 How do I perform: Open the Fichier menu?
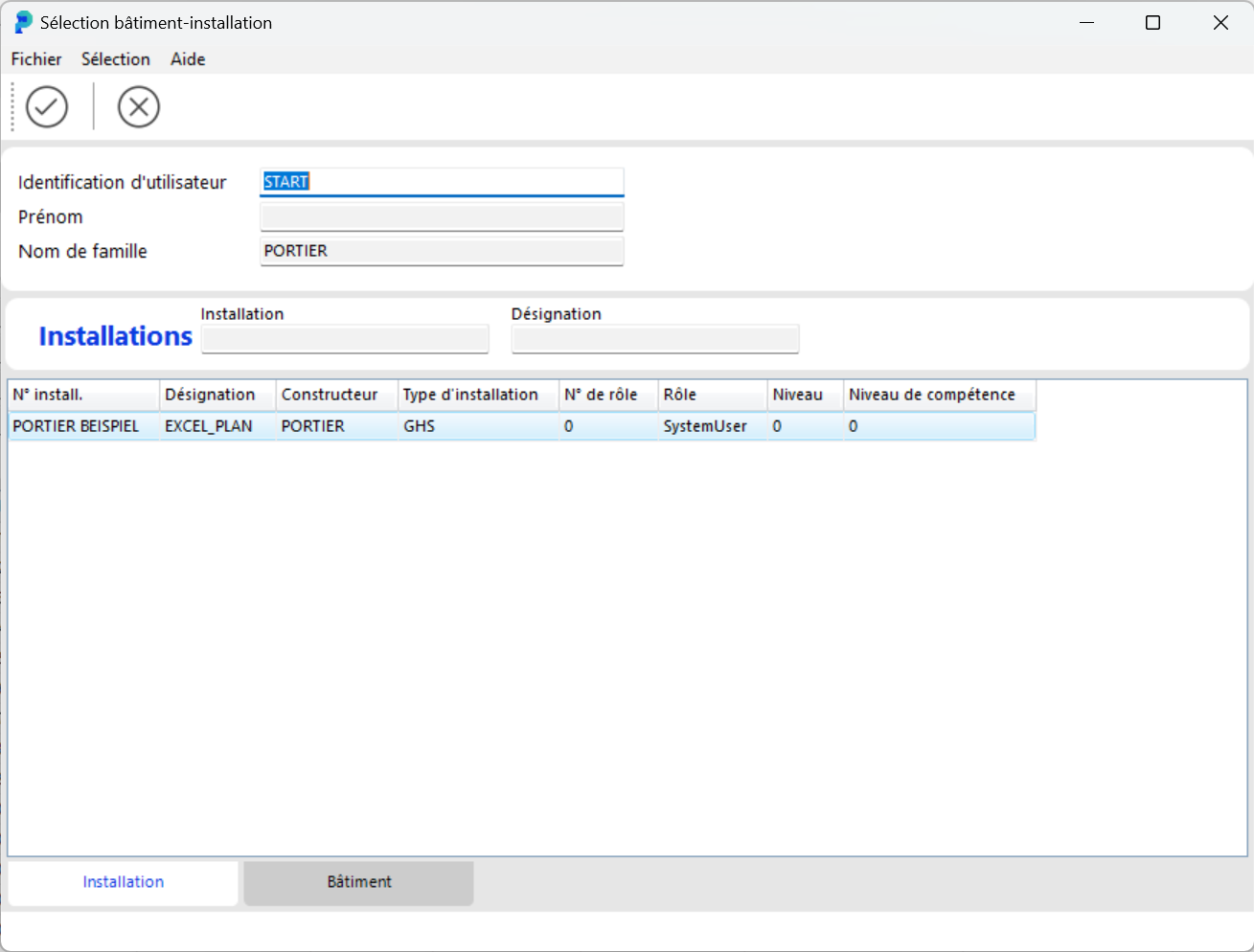[36, 59]
